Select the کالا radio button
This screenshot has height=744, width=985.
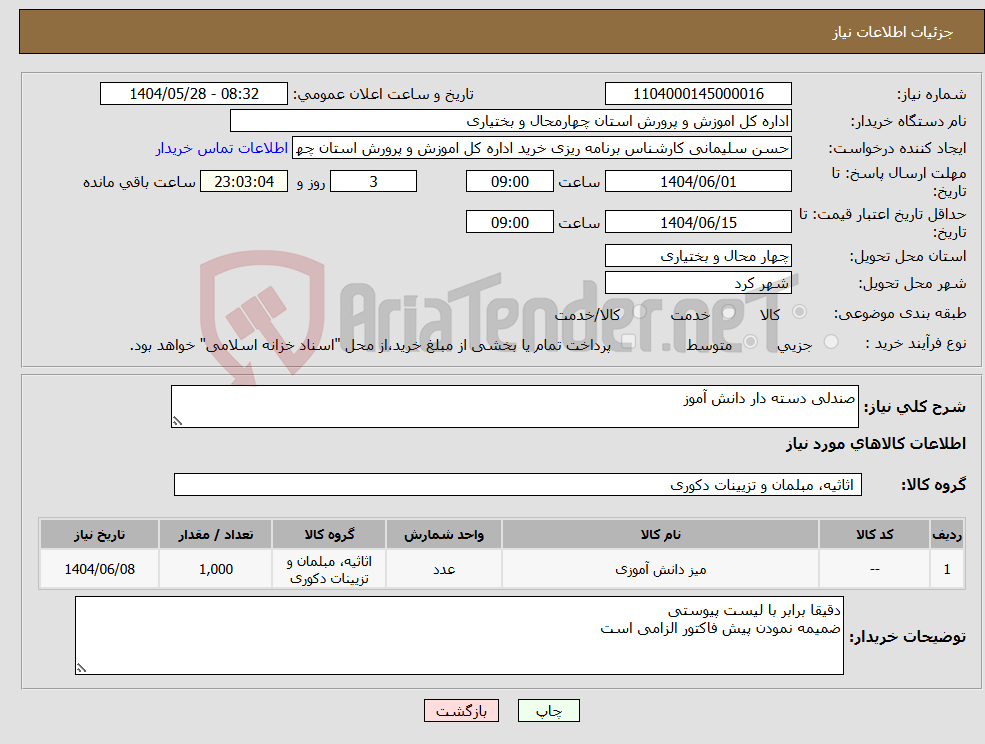click(800, 312)
